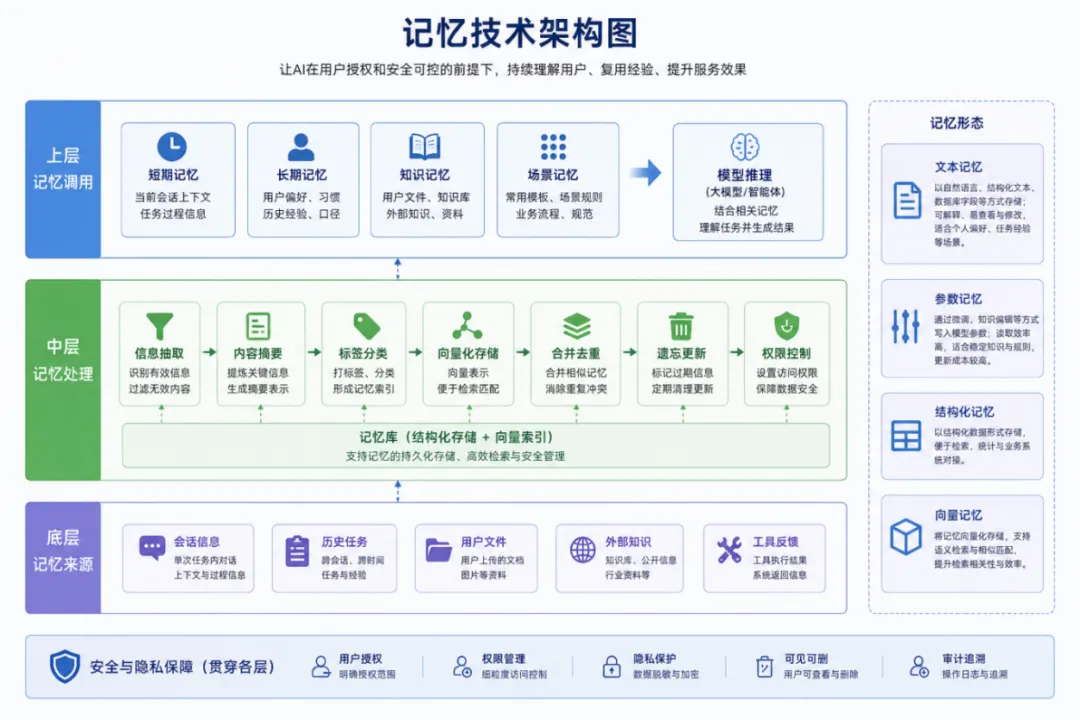Viewport: 1080px width, 720px height.
Task: Click the 模型推理 card title
Action: [x=745, y=175]
